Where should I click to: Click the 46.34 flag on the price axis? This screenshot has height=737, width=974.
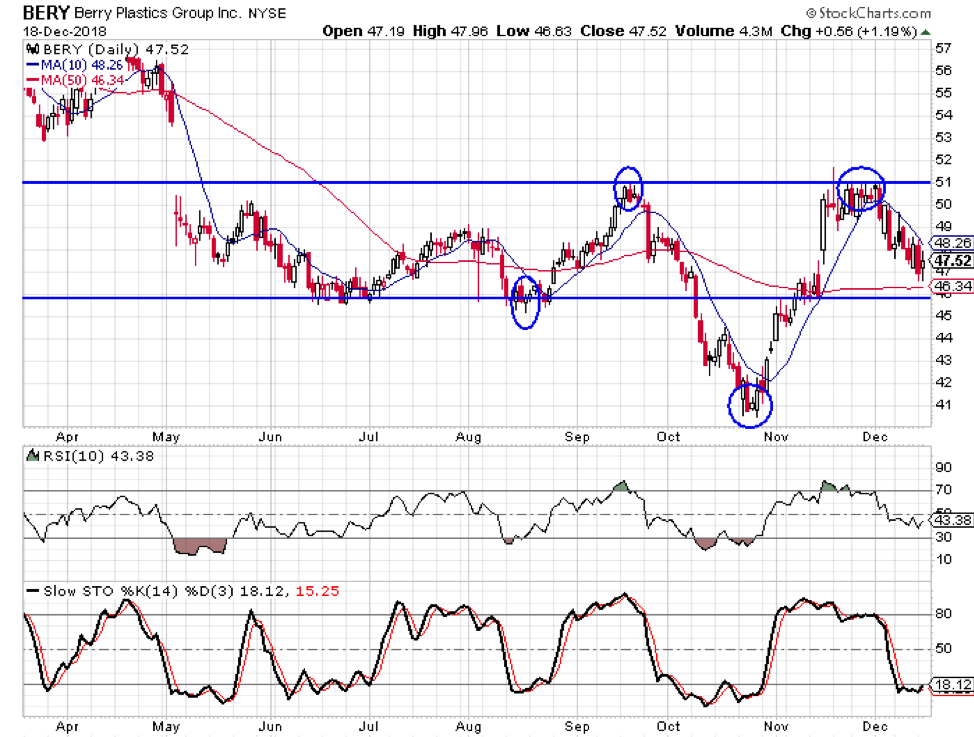click(951, 286)
